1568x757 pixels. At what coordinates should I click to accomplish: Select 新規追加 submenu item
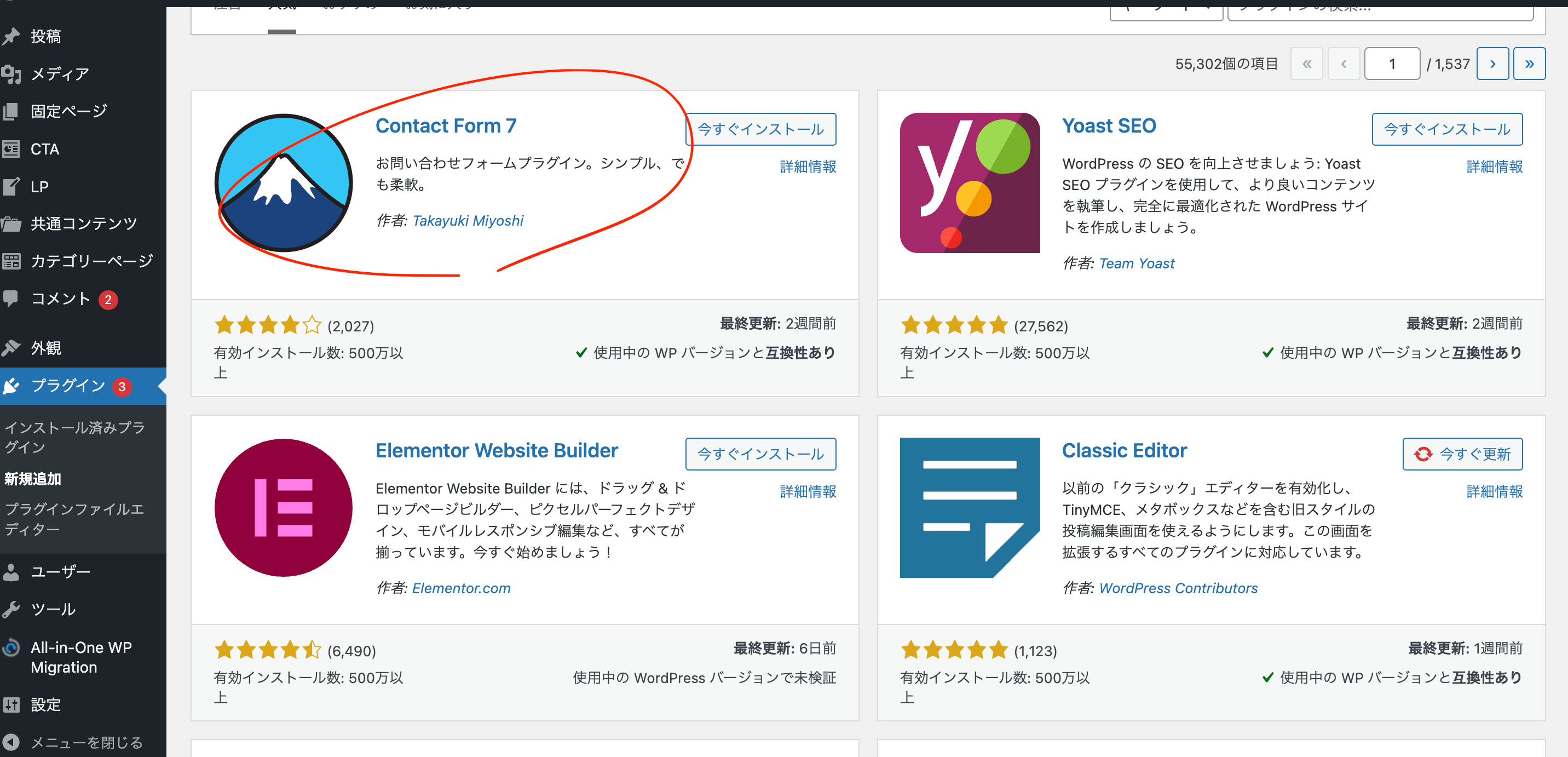click(x=33, y=479)
